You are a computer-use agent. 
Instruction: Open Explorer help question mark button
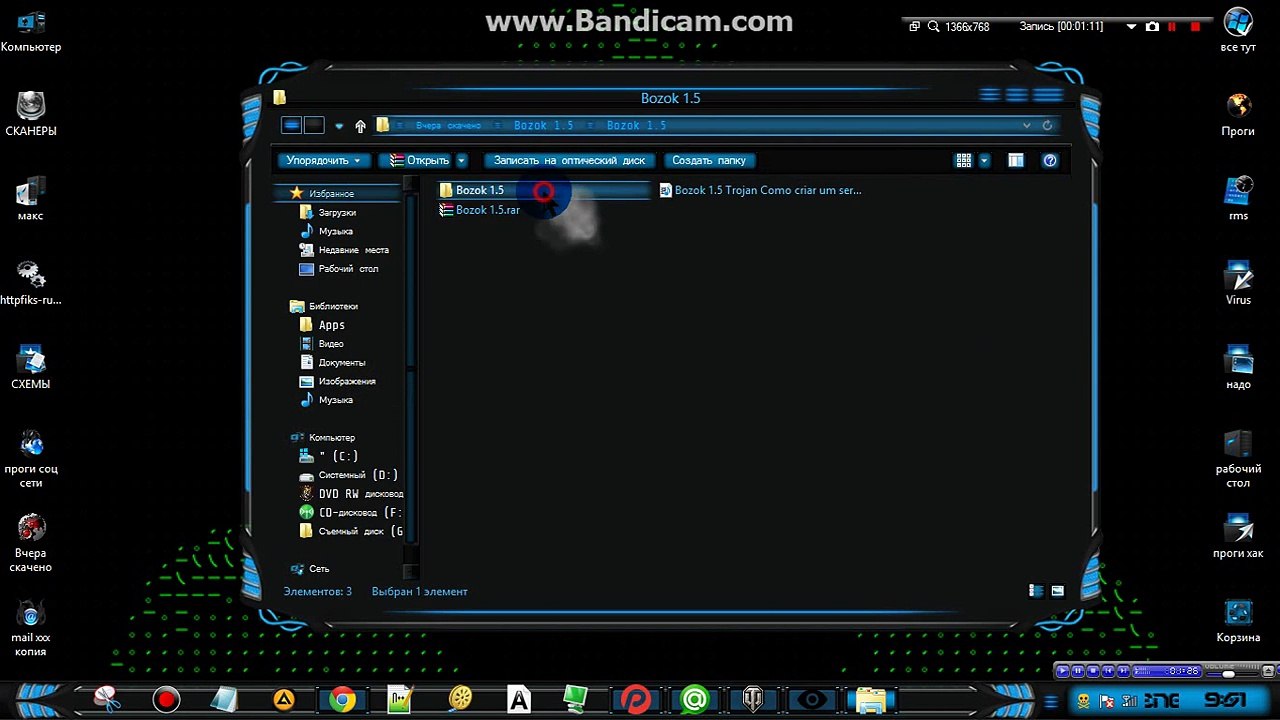(x=1050, y=160)
